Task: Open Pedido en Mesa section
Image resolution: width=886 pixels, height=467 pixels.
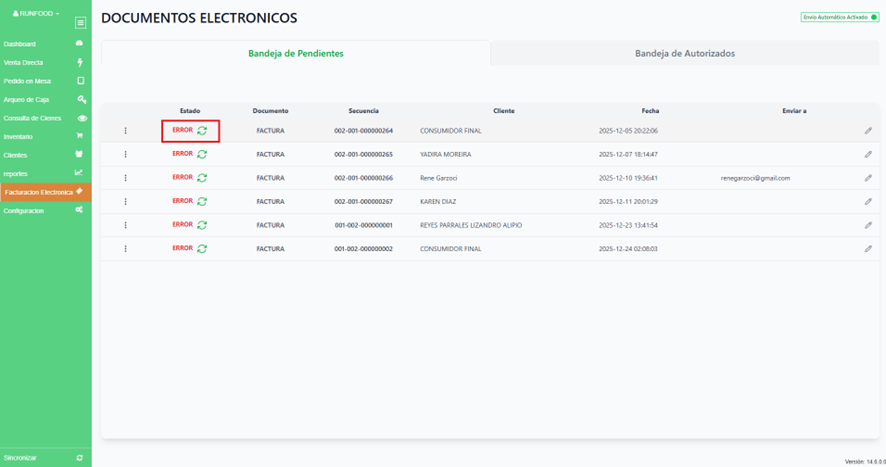Action: [44, 81]
